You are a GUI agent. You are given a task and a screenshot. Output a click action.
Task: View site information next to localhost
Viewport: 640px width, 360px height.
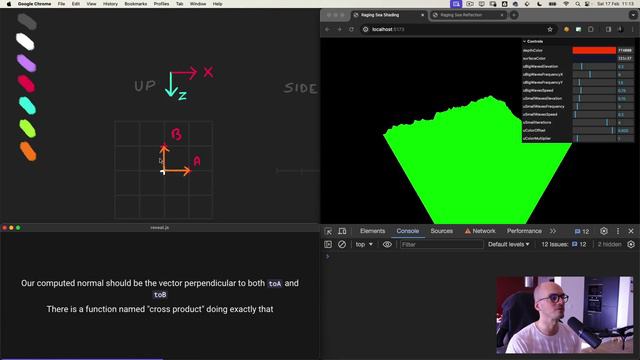pos(366,29)
